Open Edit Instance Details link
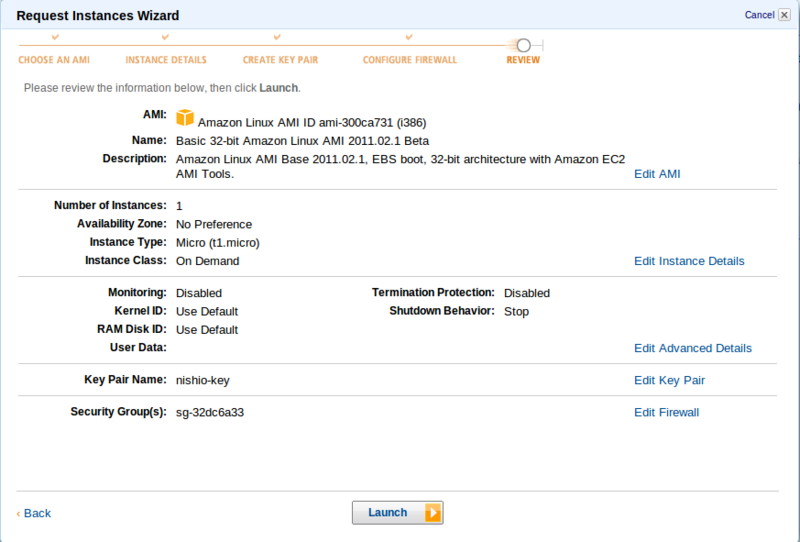This screenshot has width=800, height=542. tap(689, 261)
